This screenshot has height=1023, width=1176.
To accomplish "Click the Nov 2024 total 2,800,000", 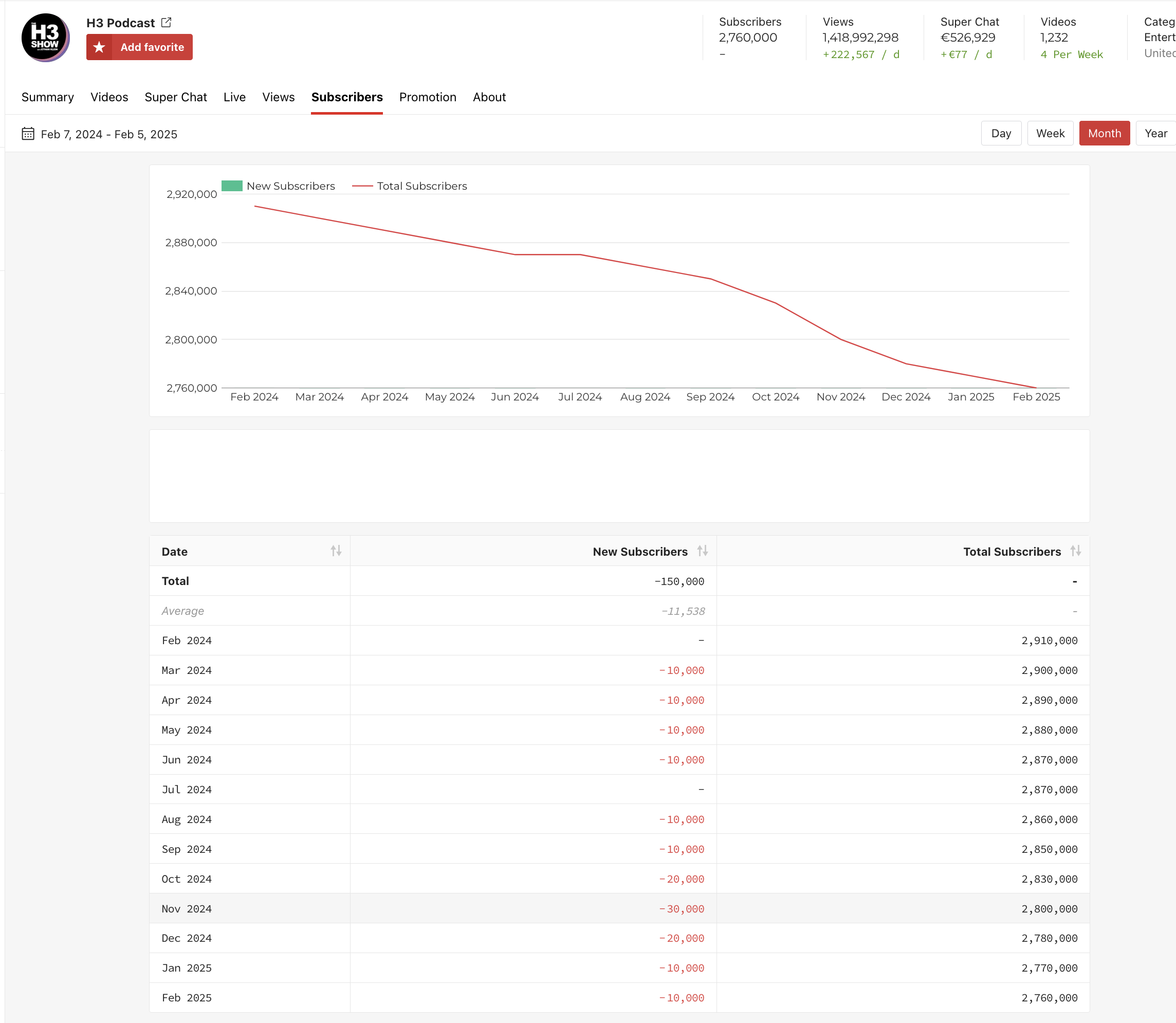I will click(1049, 909).
